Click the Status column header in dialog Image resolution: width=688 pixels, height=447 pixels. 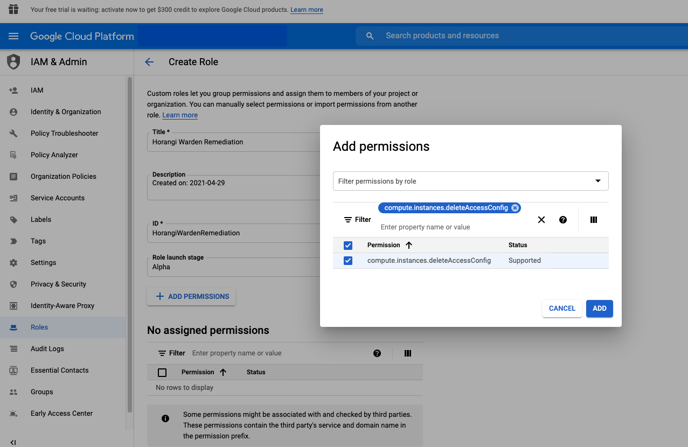click(x=518, y=245)
